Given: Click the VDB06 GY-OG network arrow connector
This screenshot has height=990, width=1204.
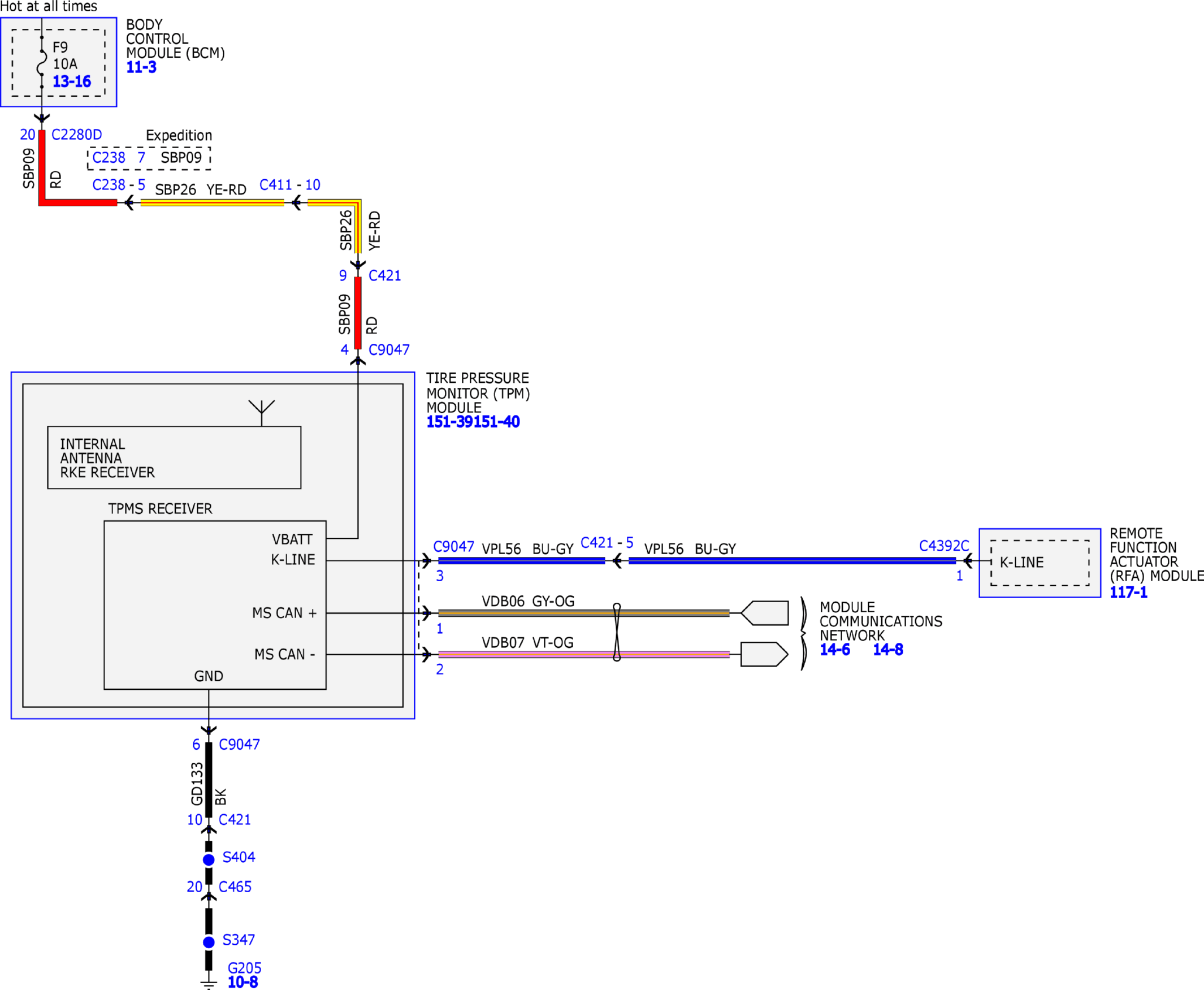Looking at the screenshot, I should coord(764,613).
